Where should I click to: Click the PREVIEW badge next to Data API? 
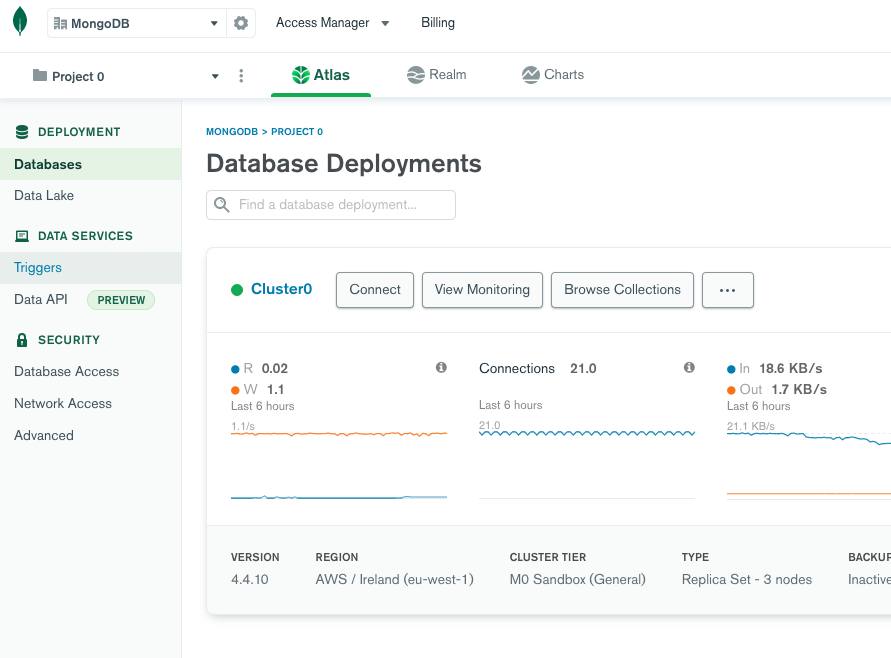(121, 300)
